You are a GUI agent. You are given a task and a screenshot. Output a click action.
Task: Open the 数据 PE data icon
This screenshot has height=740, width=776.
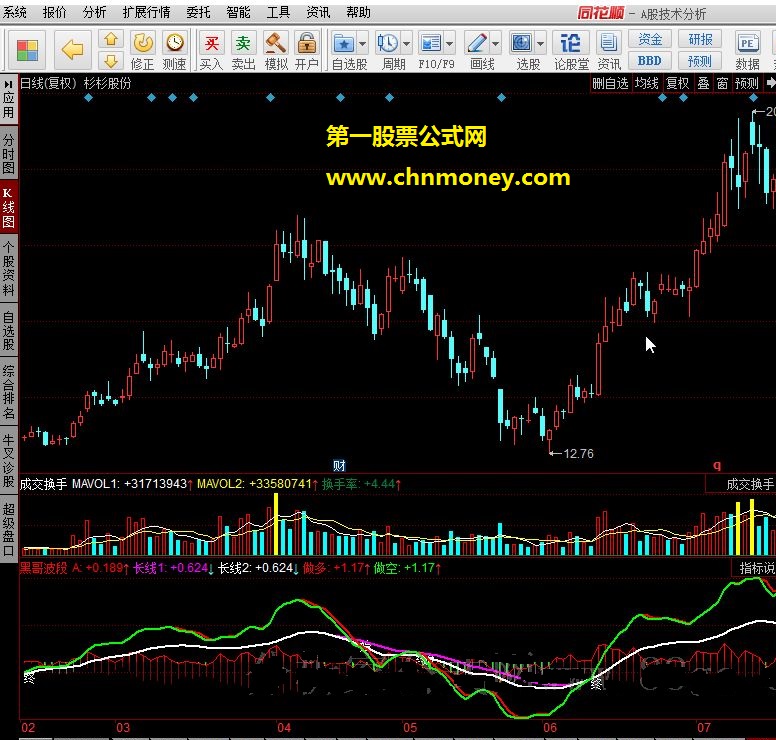point(747,50)
